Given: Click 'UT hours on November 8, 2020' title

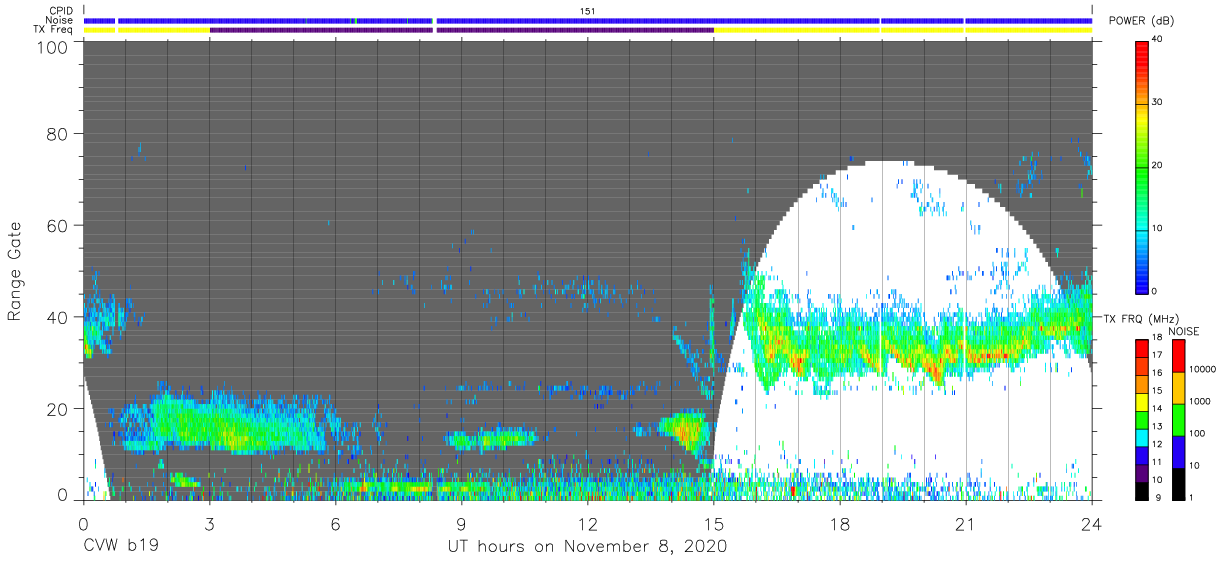Looking at the screenshot, I should coord(587,547).
